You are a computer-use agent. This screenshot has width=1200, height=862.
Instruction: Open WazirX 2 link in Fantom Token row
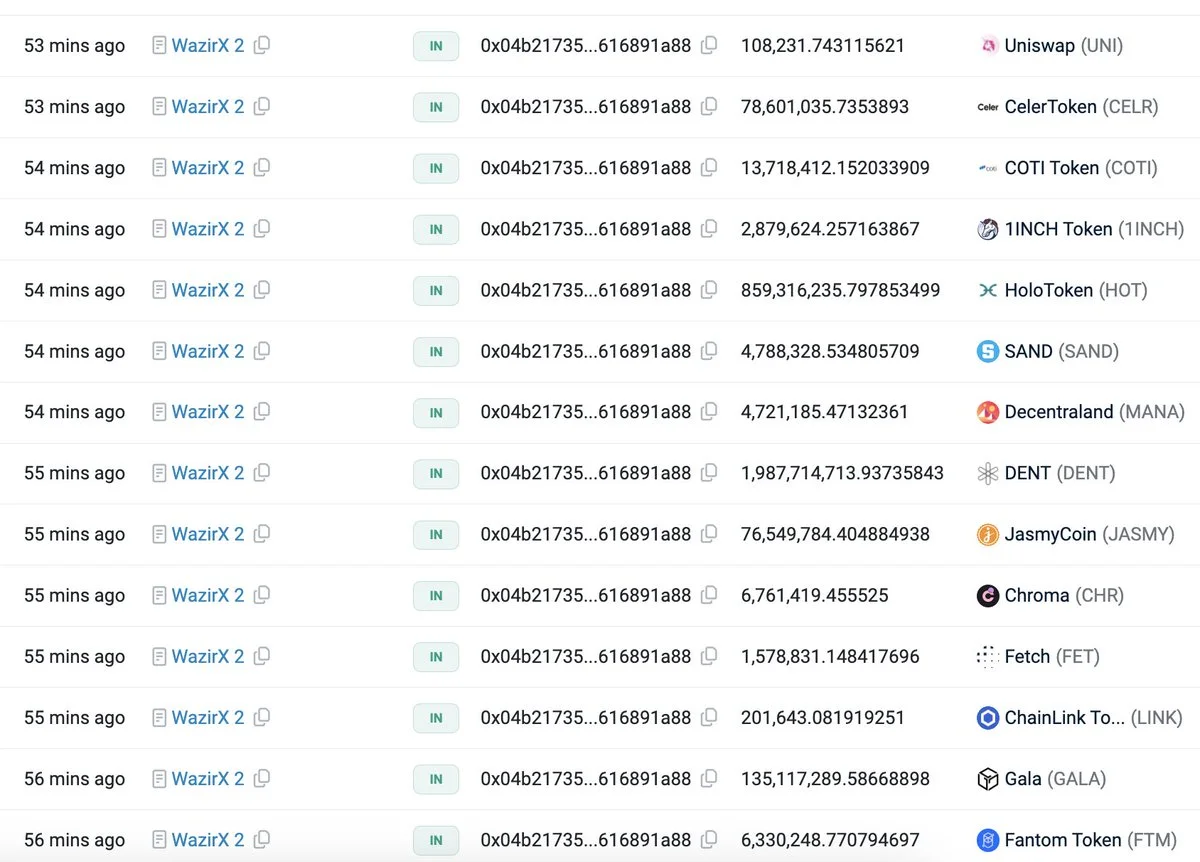click(208, 838)
